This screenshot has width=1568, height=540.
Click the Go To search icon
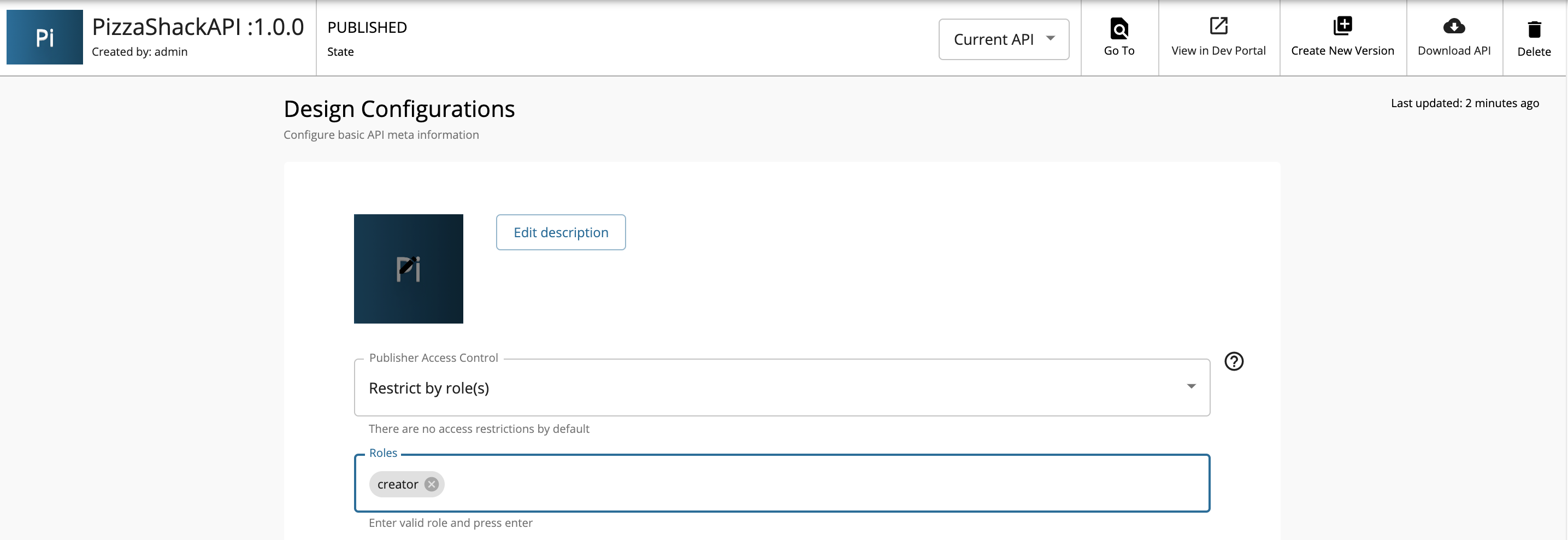(x=1119, y=28)
